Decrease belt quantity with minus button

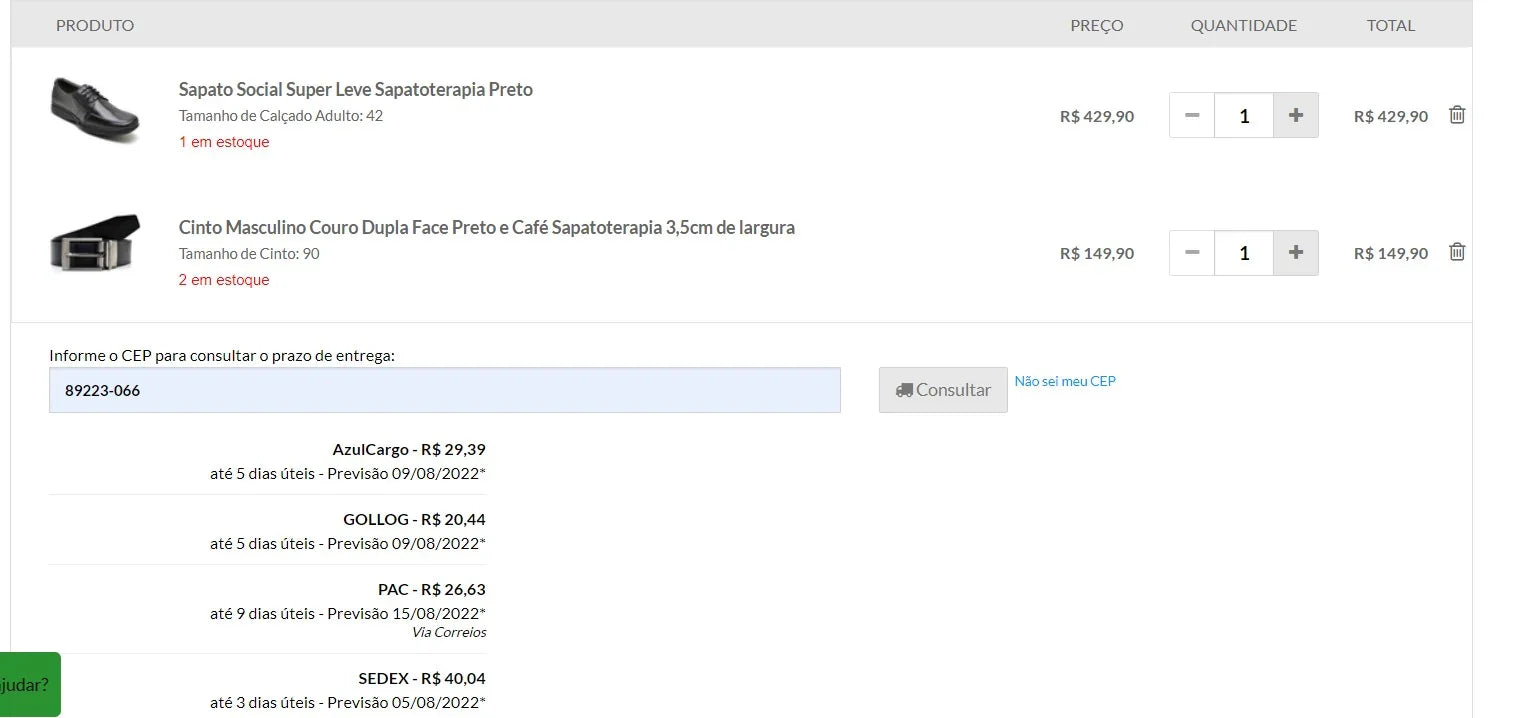pos(1192,253)
